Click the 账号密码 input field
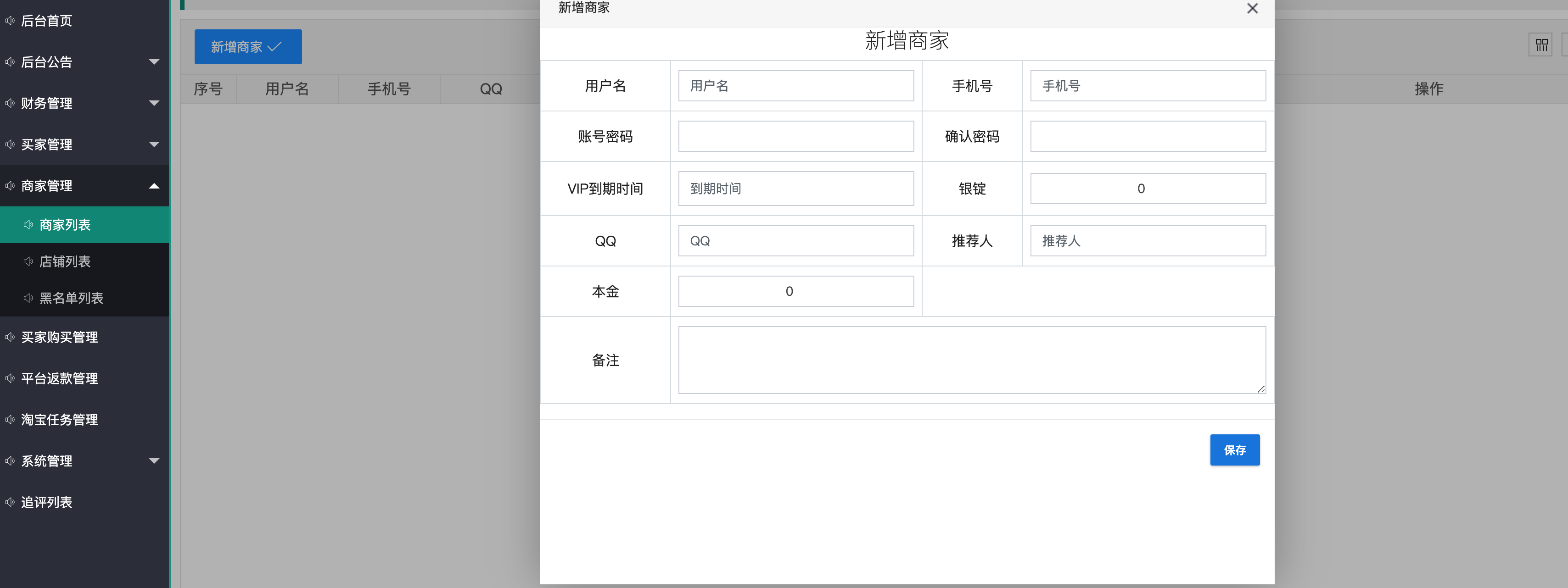The height and width of the screenshot is (588, 1568). coord(795,136)
